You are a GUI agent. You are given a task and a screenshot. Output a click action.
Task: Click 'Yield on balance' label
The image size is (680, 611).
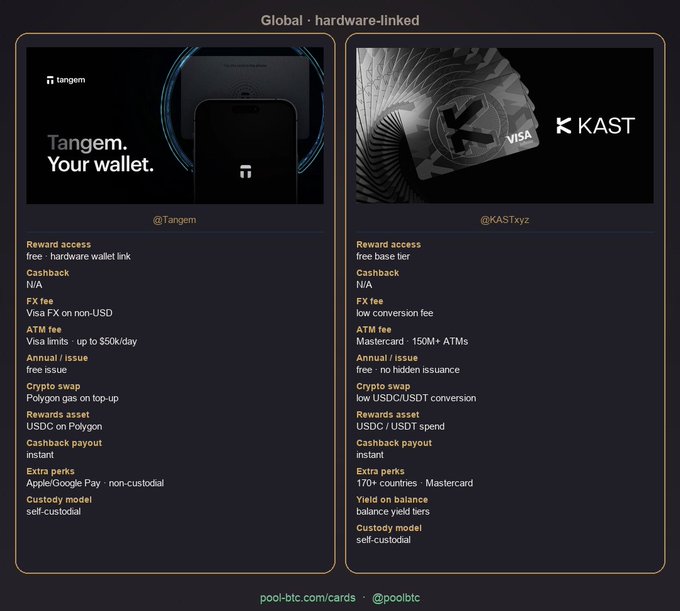[392, 500]
